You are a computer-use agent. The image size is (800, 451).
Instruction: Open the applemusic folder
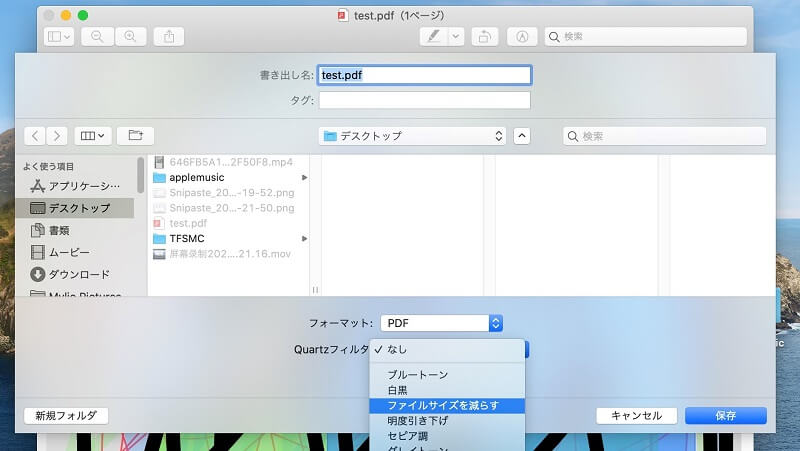(x=230, y=178)
